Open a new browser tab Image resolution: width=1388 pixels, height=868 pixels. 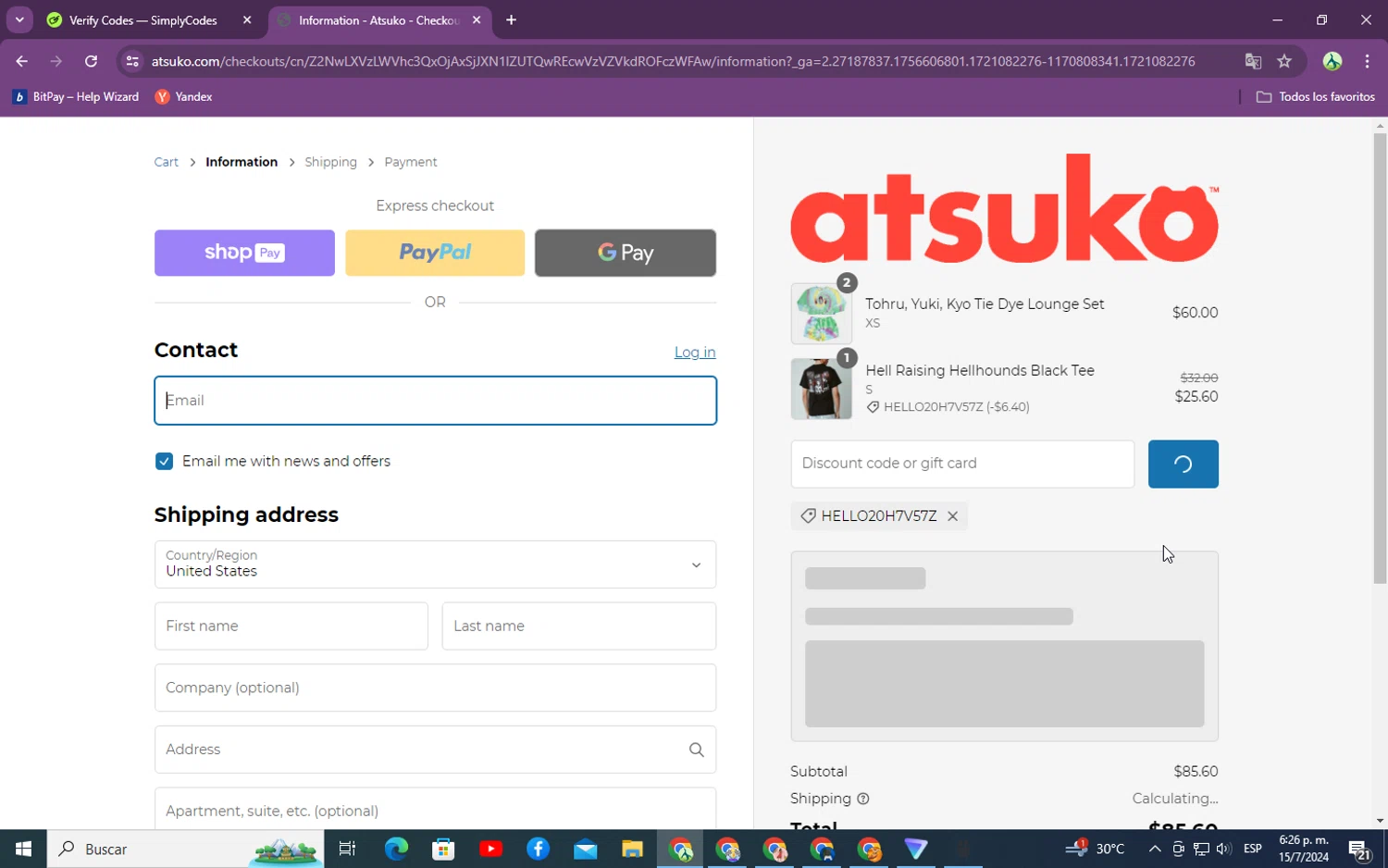coord(511,19)
